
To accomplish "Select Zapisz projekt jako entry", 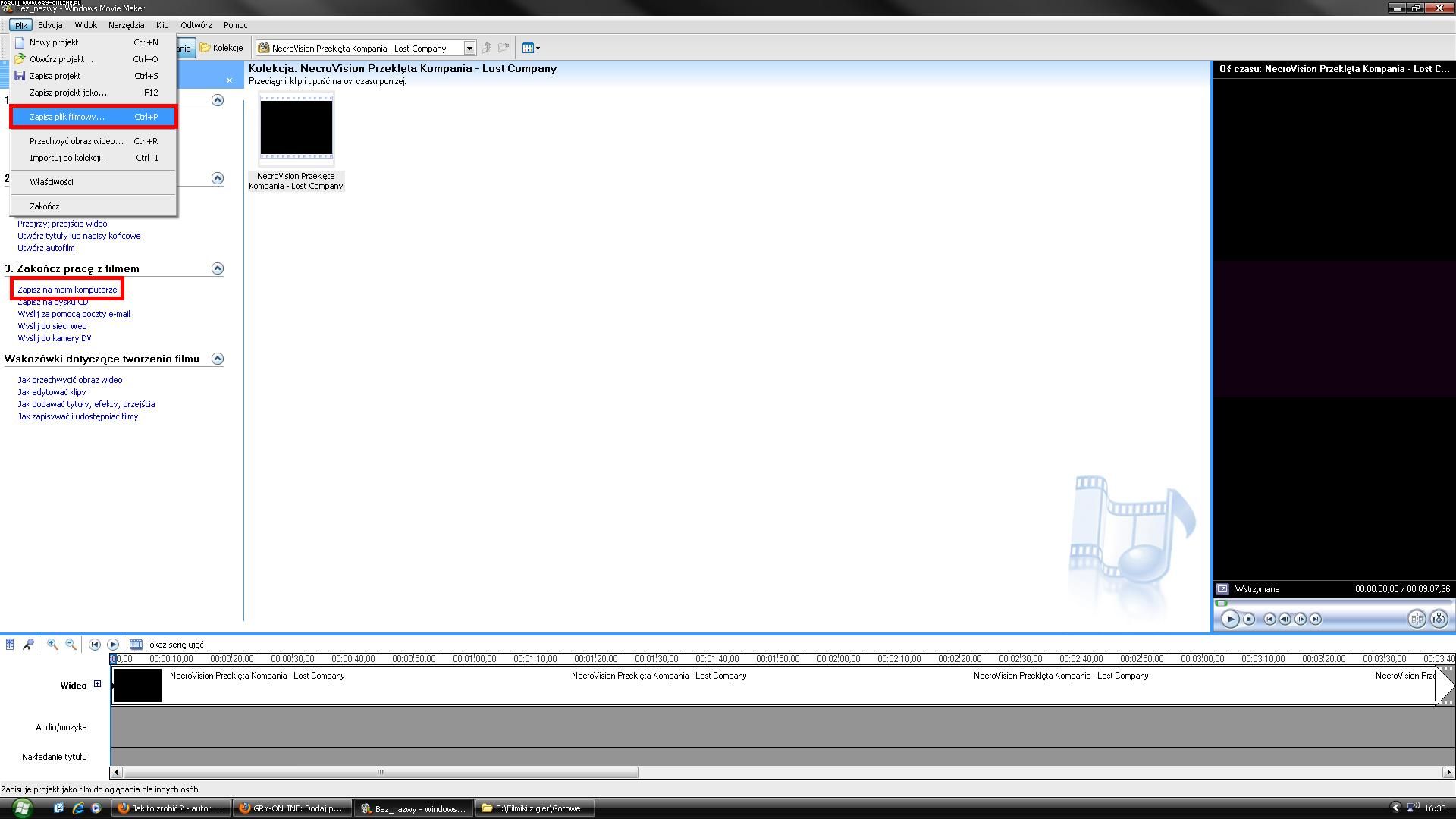I will 93,93.
